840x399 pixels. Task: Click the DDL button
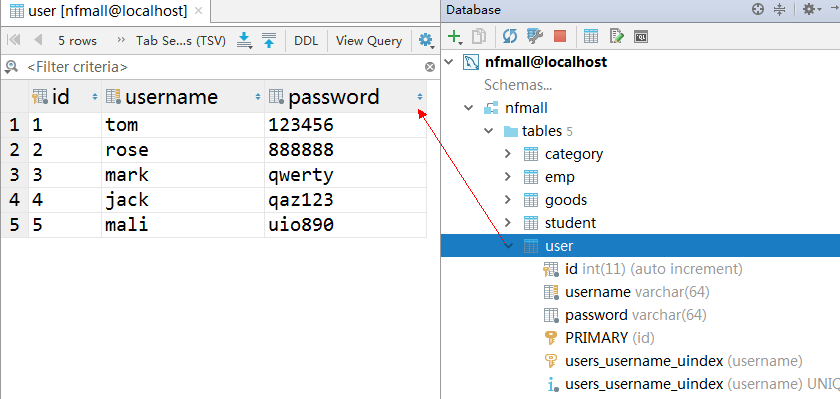click(x=306, y=41)
